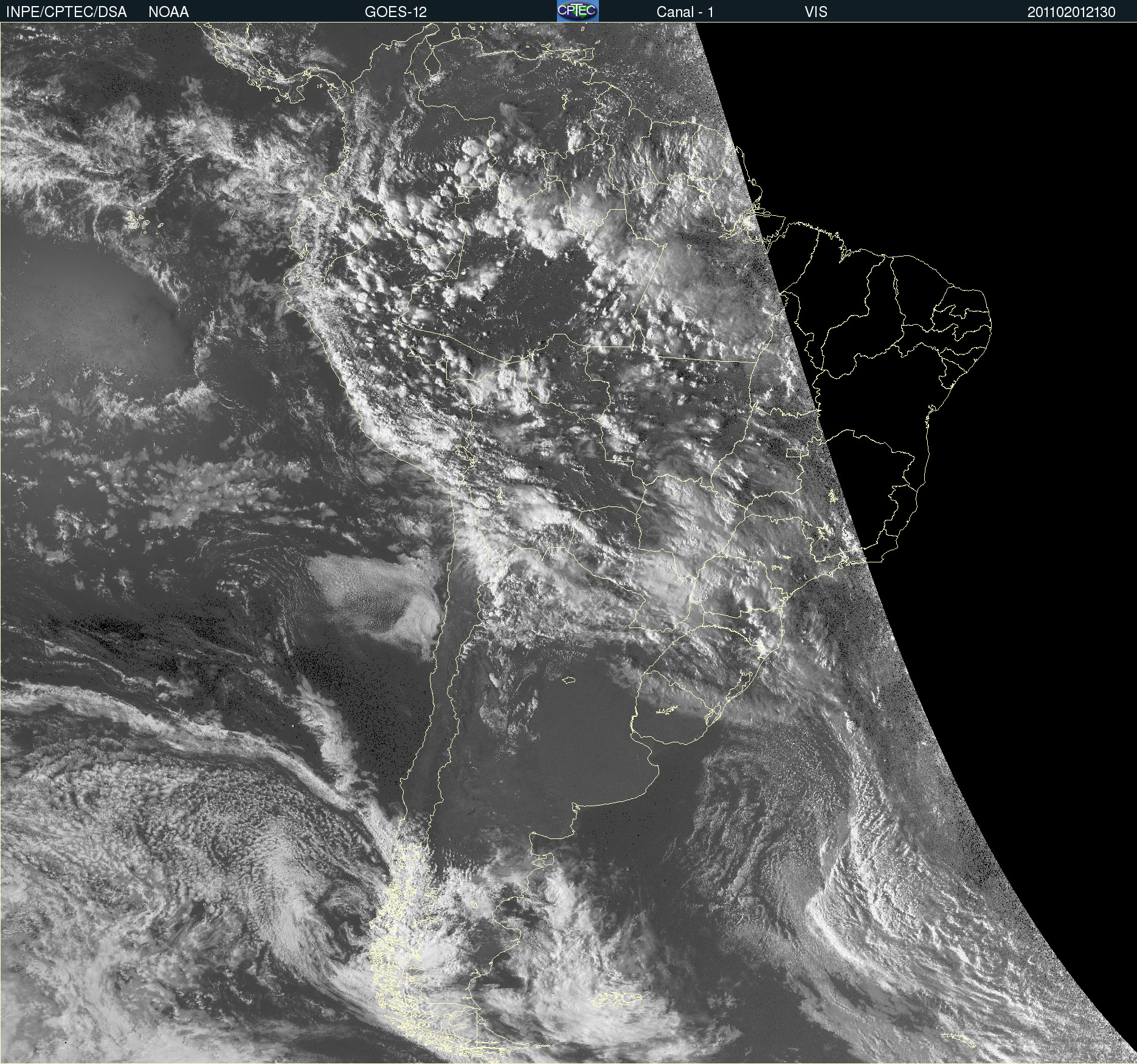Click the CPTEC logo in the header
Screen dimensions: 1137x1064
pos(578,11)
